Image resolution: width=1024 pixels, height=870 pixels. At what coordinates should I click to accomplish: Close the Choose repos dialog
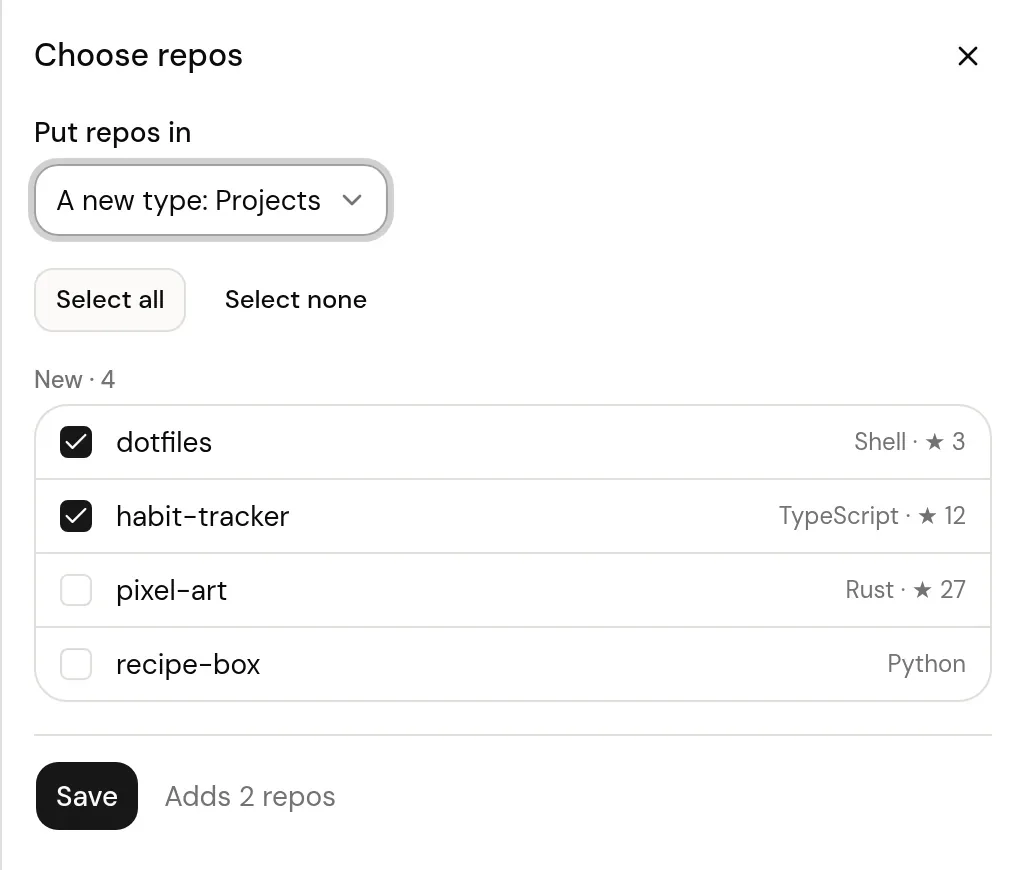pyautogui.click(x=967, y=56)
